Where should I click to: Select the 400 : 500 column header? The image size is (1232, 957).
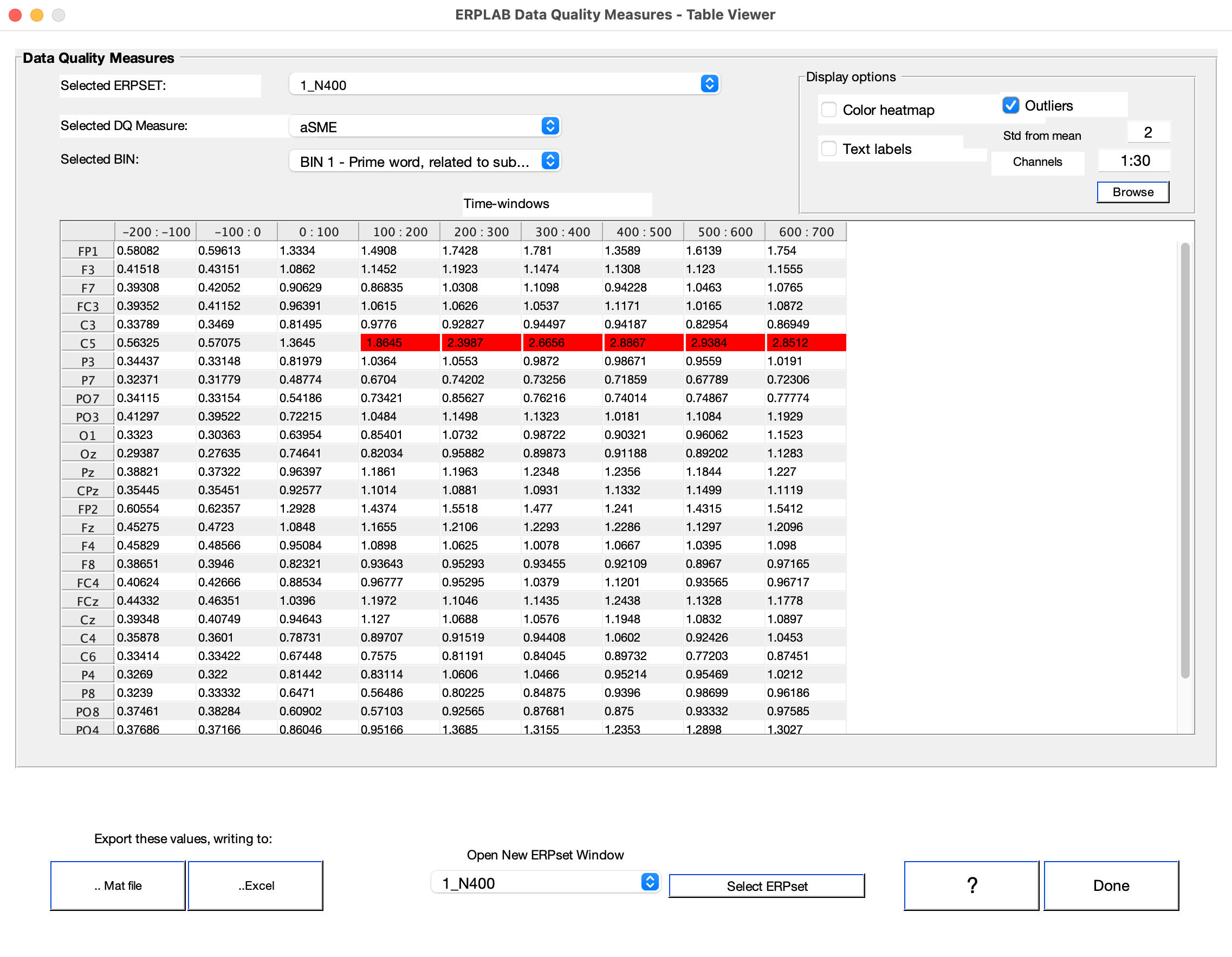click(644, 232)
